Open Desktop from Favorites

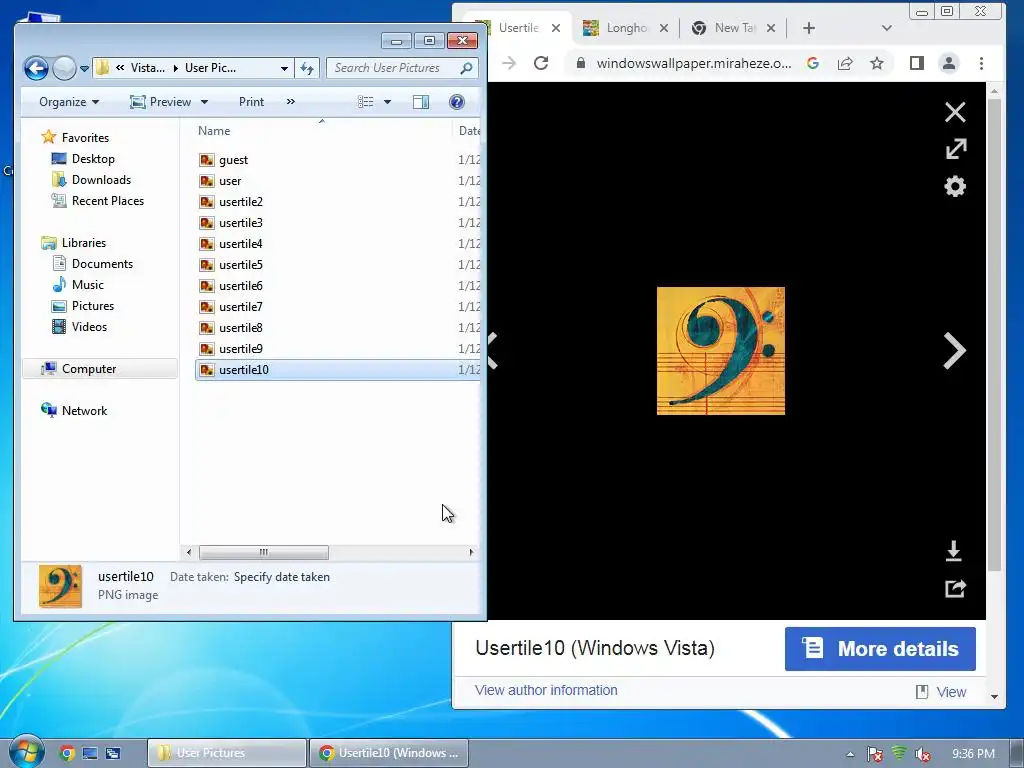click(93, 159)
